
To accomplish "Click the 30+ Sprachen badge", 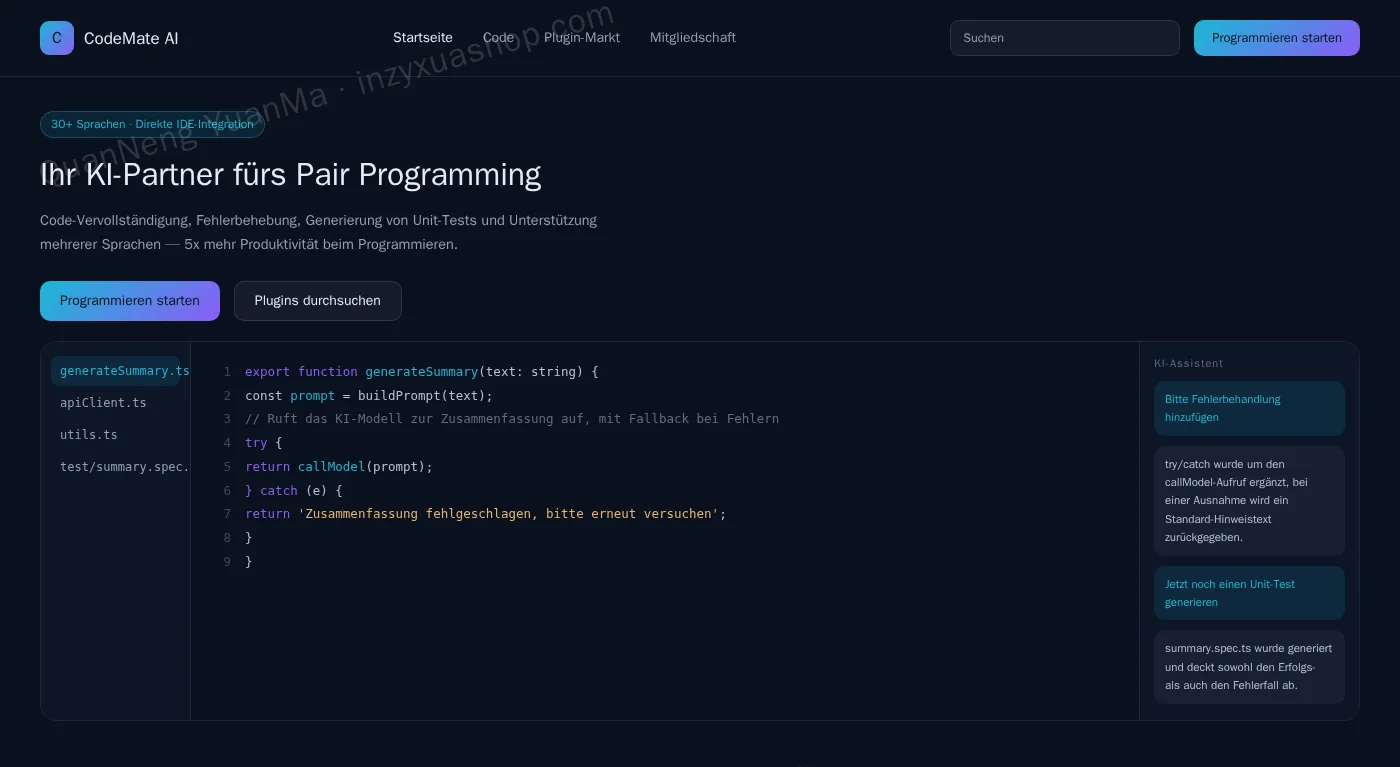I will pyautogui.click(x=152, y=124).
